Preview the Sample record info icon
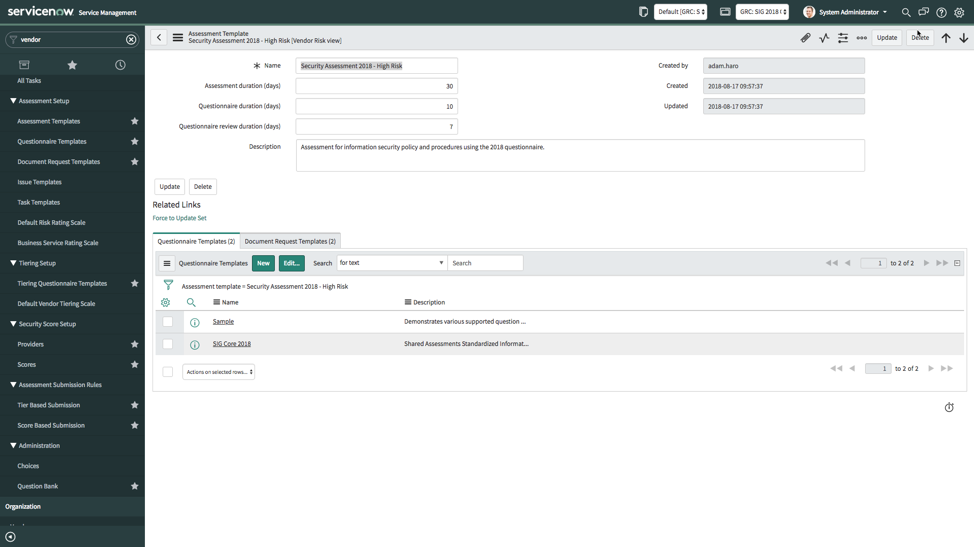This screenshot has width=974, height=547. pyautogui.click(x=194, y=322)
